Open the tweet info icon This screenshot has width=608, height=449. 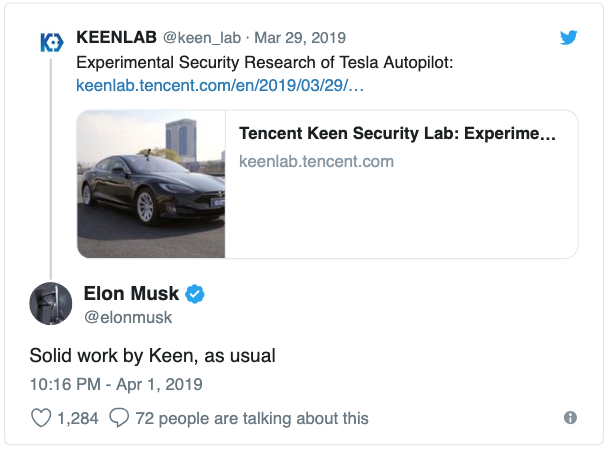pyautogui.click(x=570, y=418)
